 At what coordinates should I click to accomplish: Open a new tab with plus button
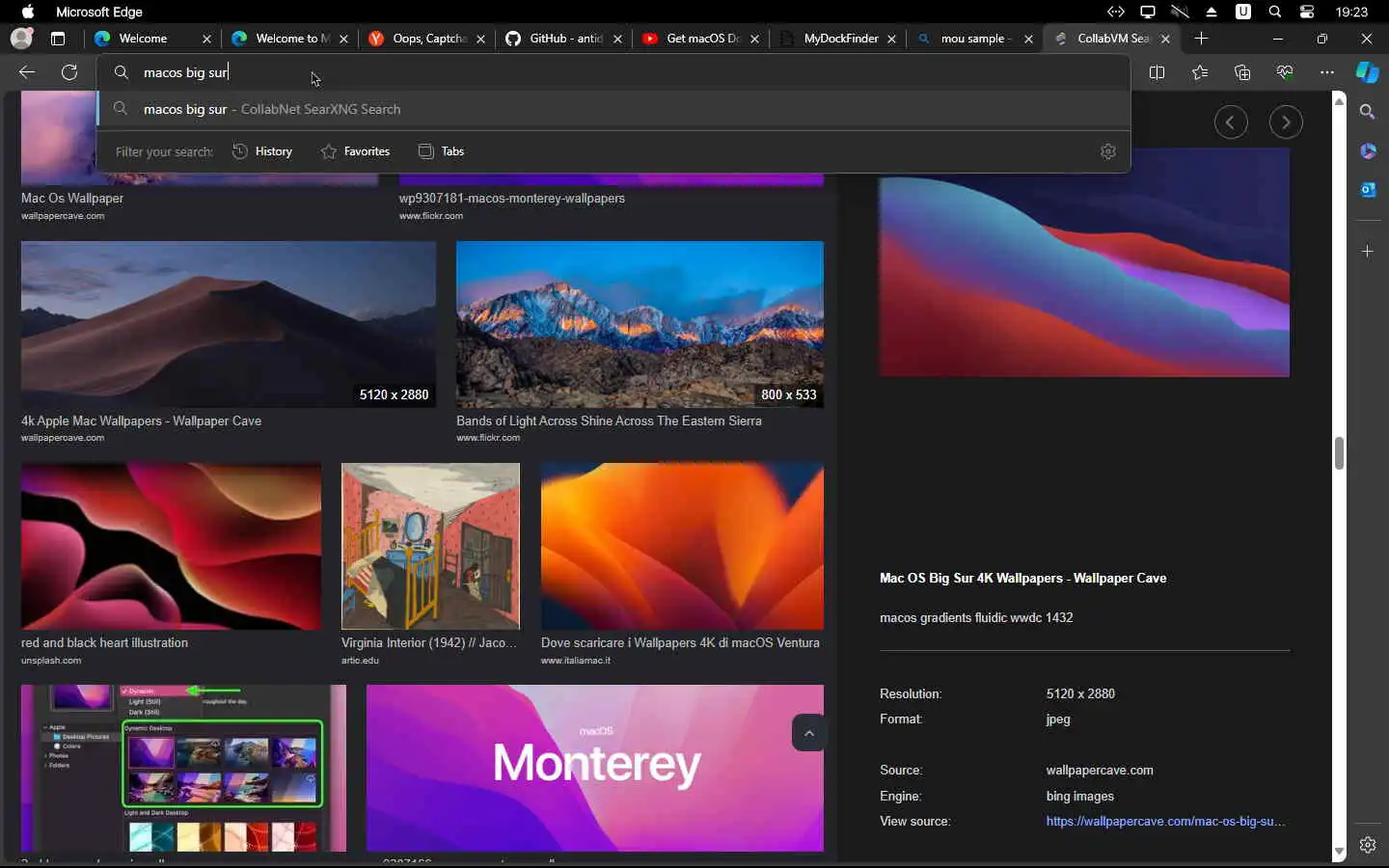click(x=1201, y=39)
